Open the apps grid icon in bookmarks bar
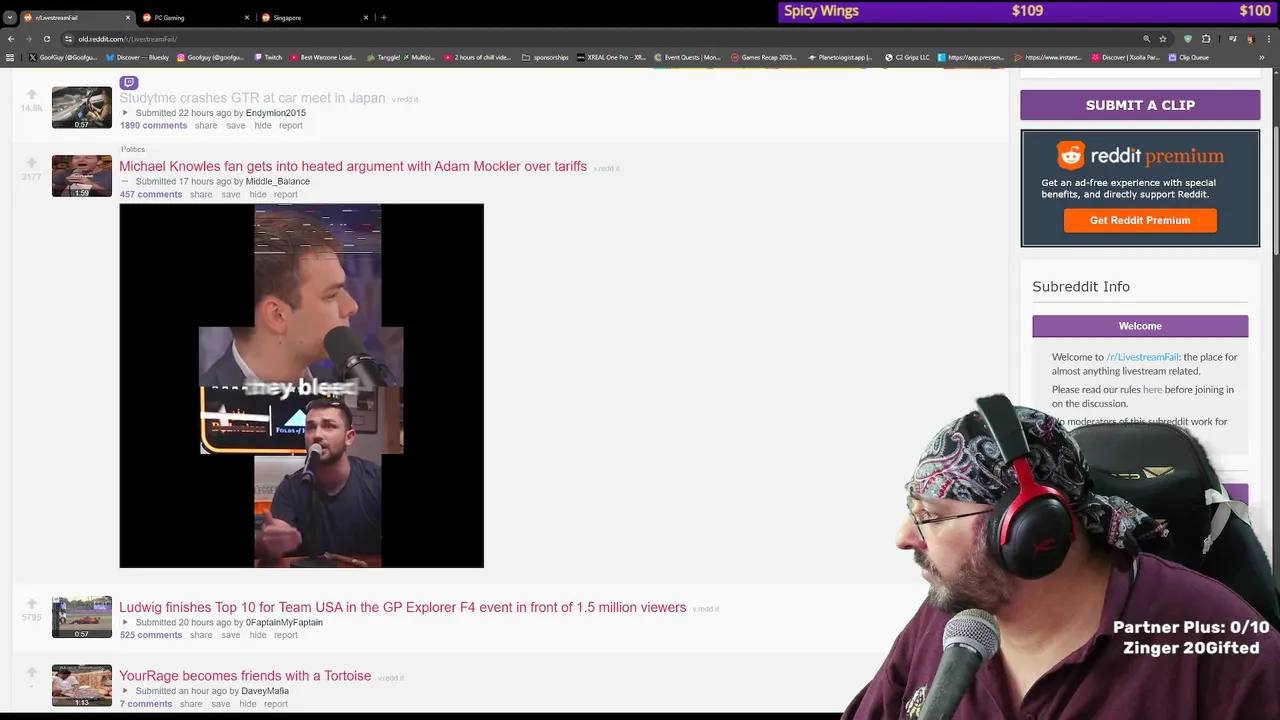This screenshot has width=1280, height=720. pos(10,57)
